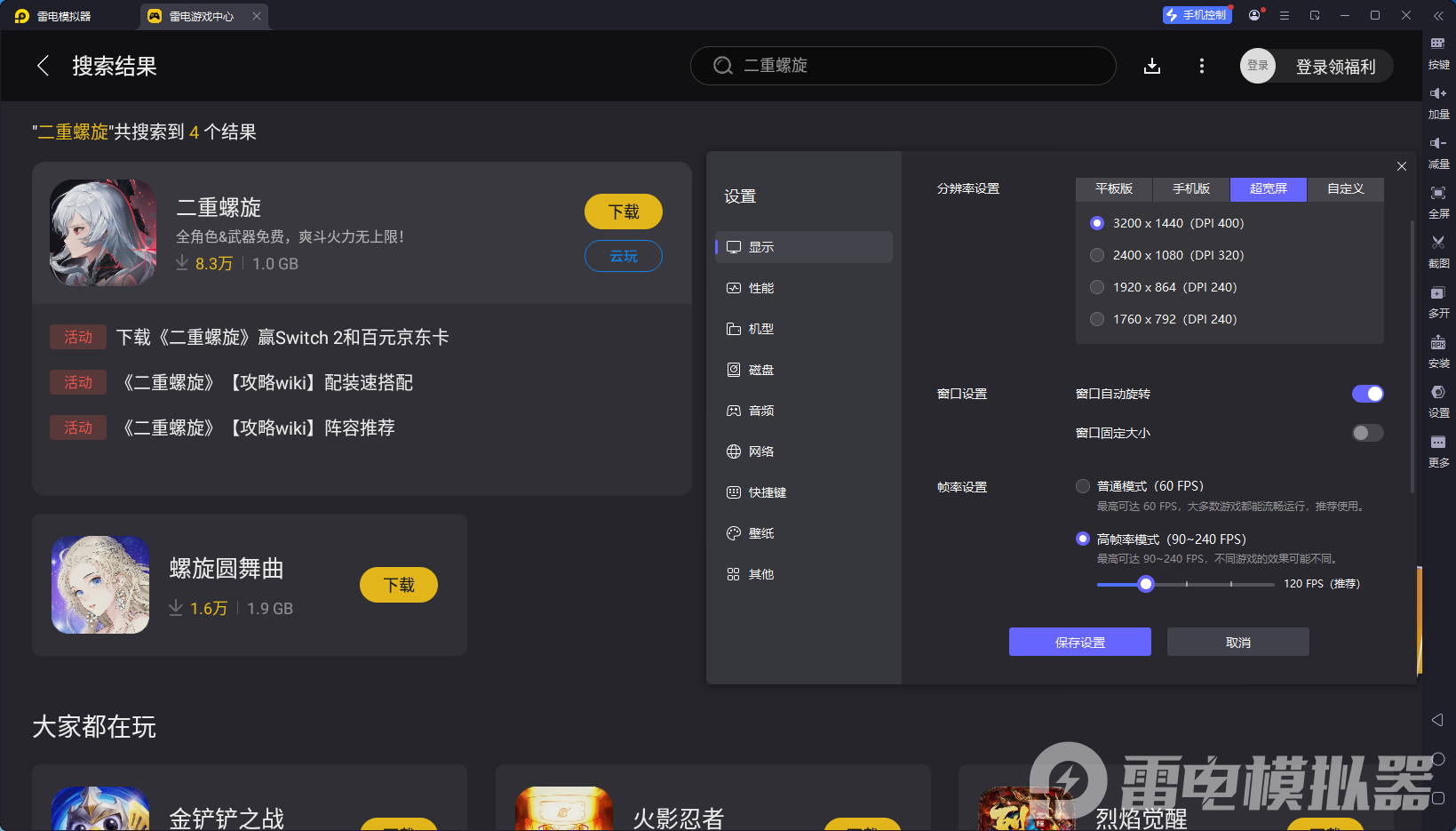The height and width of the screenshot is (831, 1456).
Task: Open the 【攻略wiki】阵容推荐 link
Action: pos(259,428)
